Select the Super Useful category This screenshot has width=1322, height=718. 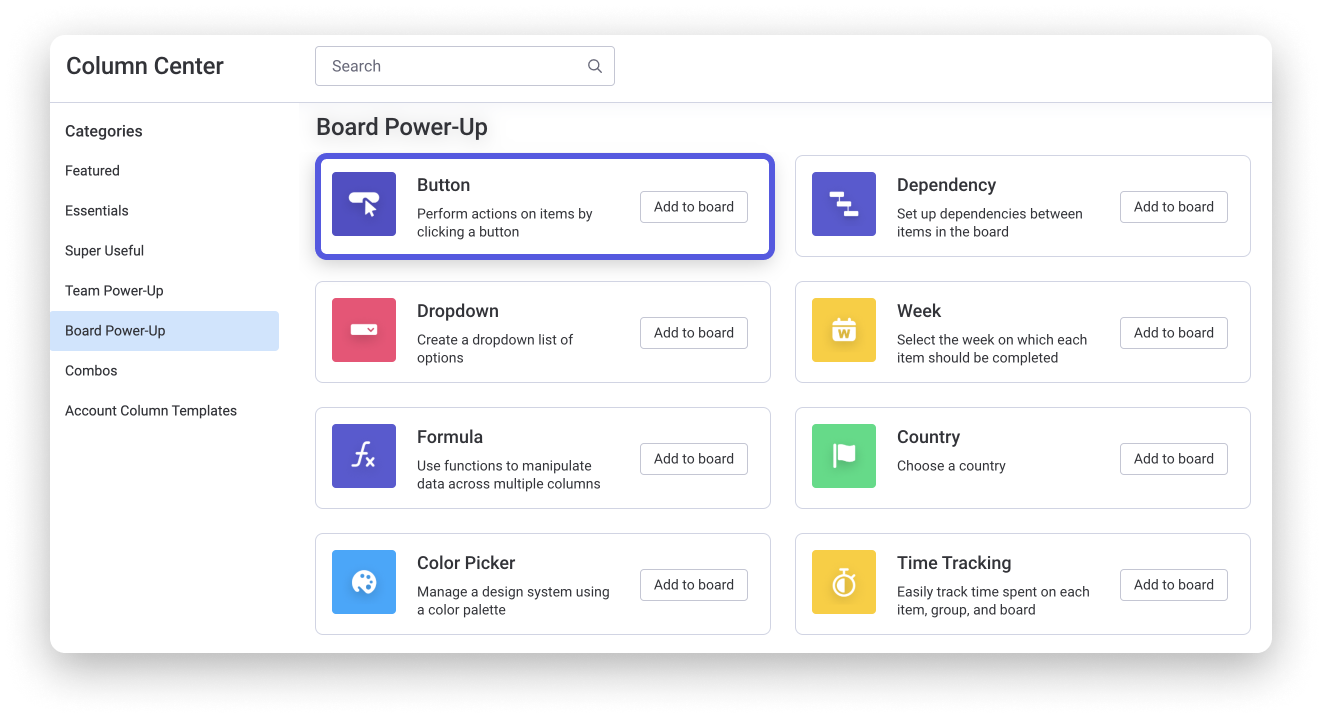pos(164,251)
